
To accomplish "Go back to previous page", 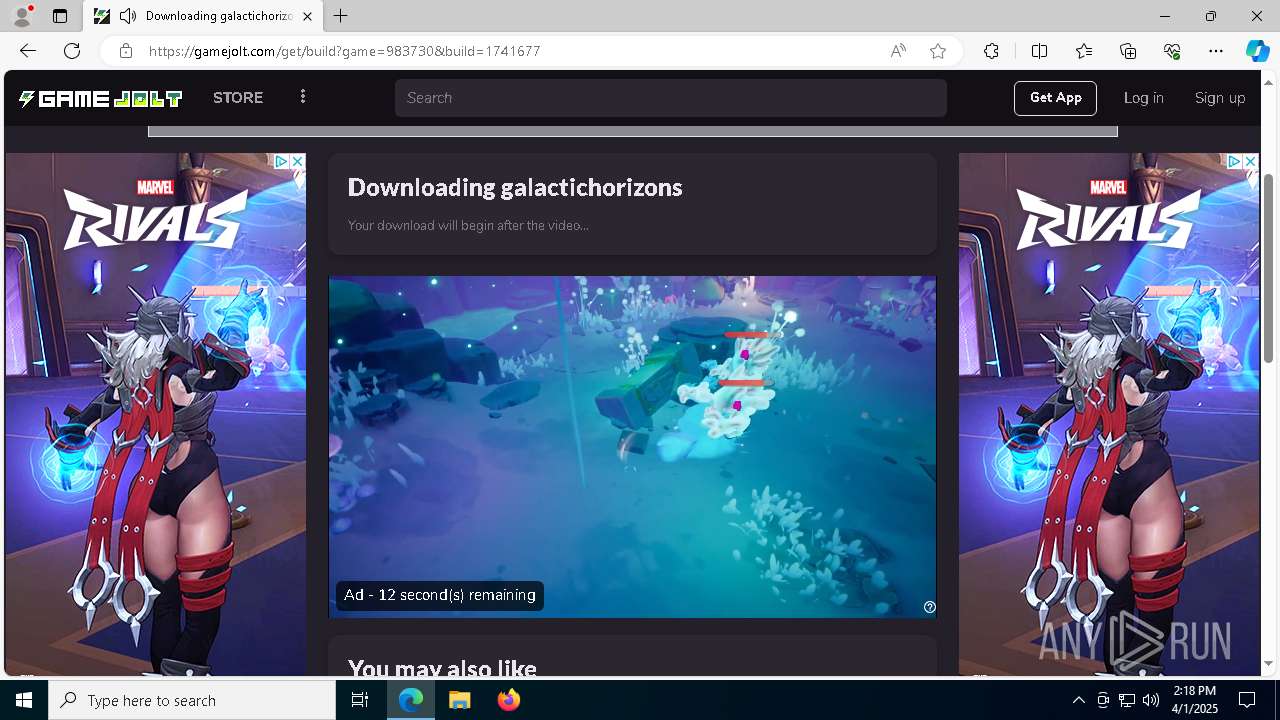I will [27, 51].
